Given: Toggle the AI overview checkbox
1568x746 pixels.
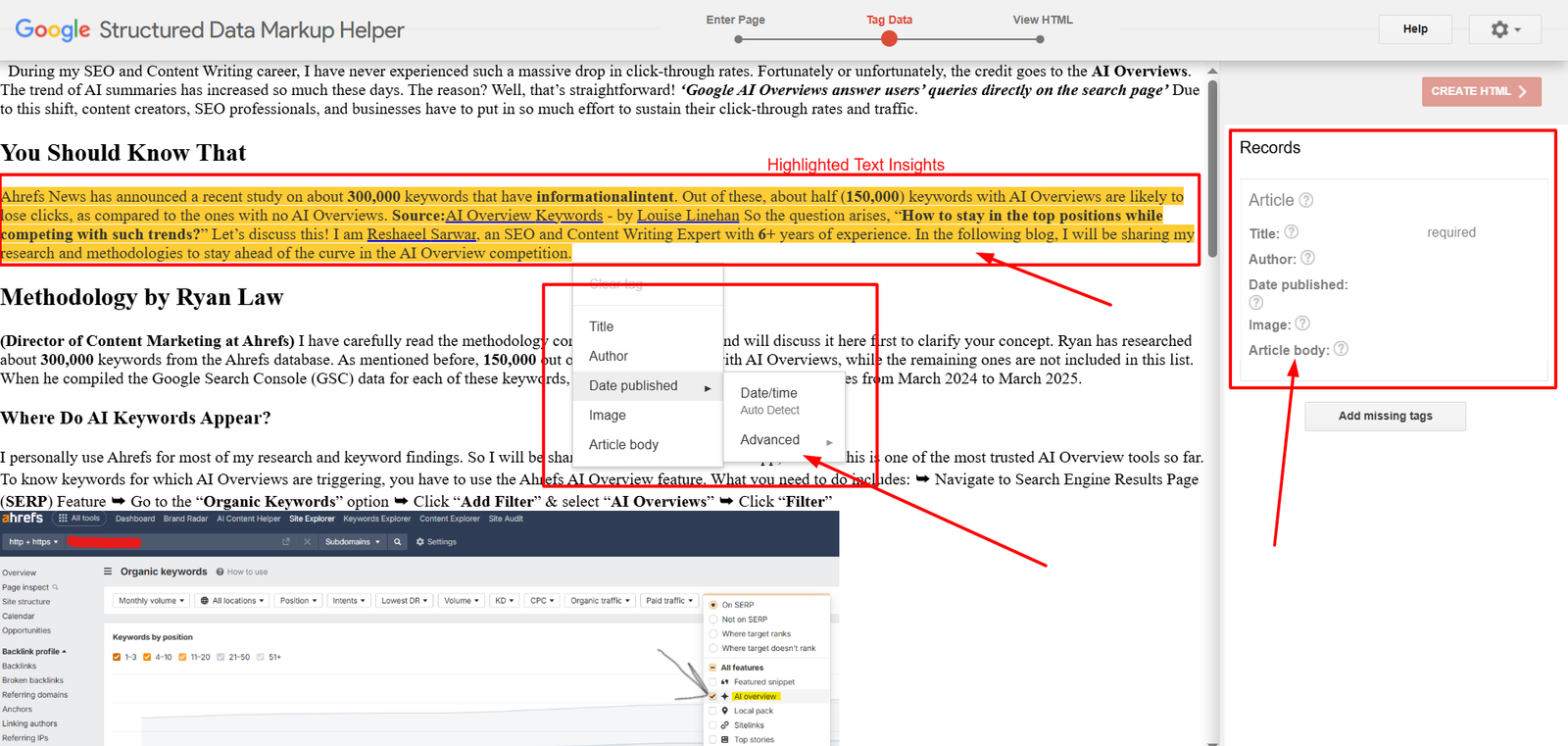Looking at the screenshot, I should [713, 696].
